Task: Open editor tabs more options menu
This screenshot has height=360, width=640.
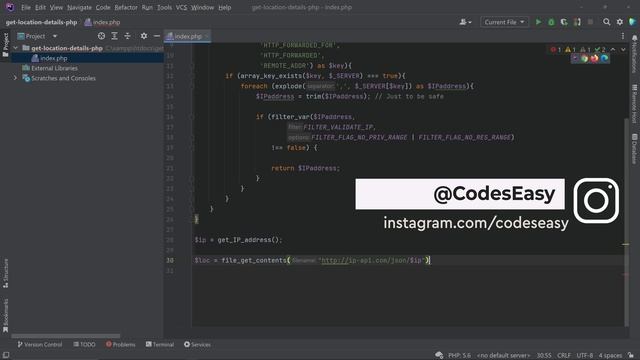Action: (623, 36)
